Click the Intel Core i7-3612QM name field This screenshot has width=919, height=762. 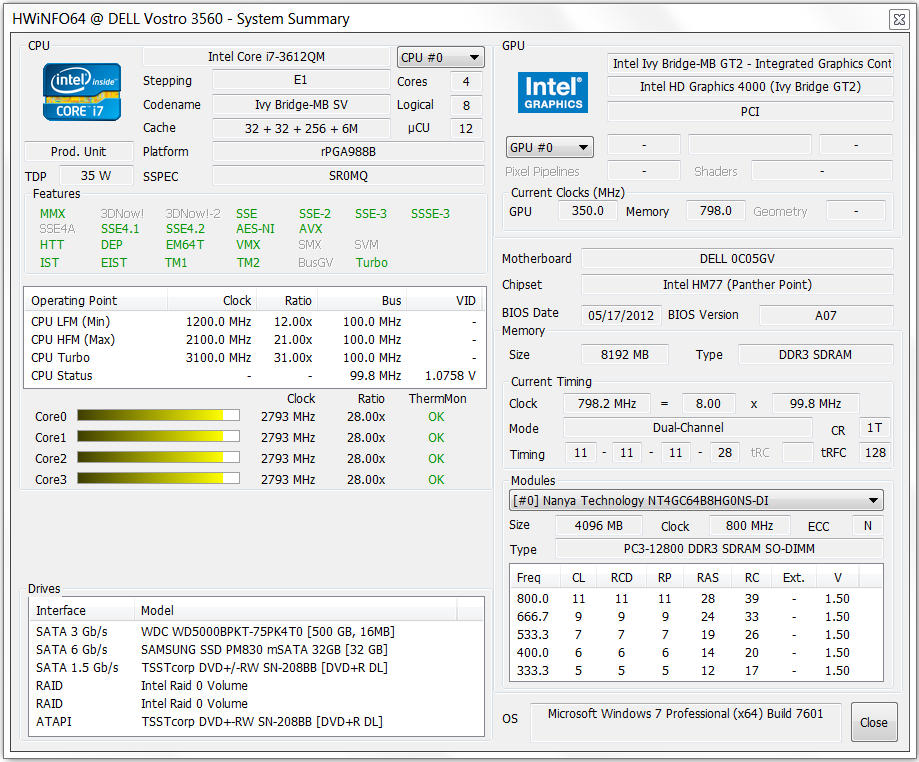coord(266,57)
